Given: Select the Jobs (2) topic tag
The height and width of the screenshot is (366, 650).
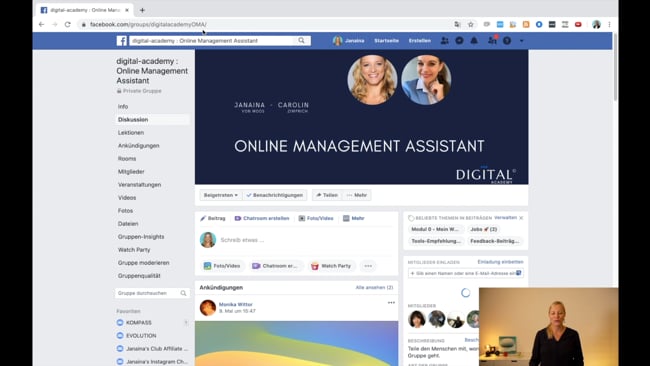Looking at the screenshot, I should (483, 229).
